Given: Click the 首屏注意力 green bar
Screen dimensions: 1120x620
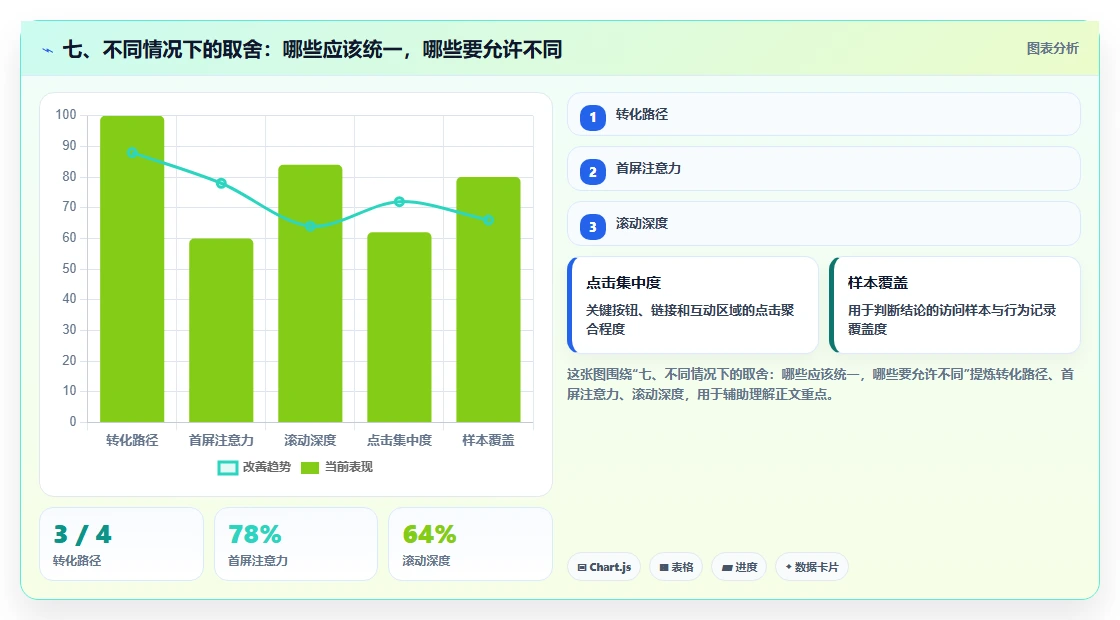Looking at the screenshot, I should (x=221, y=330).
